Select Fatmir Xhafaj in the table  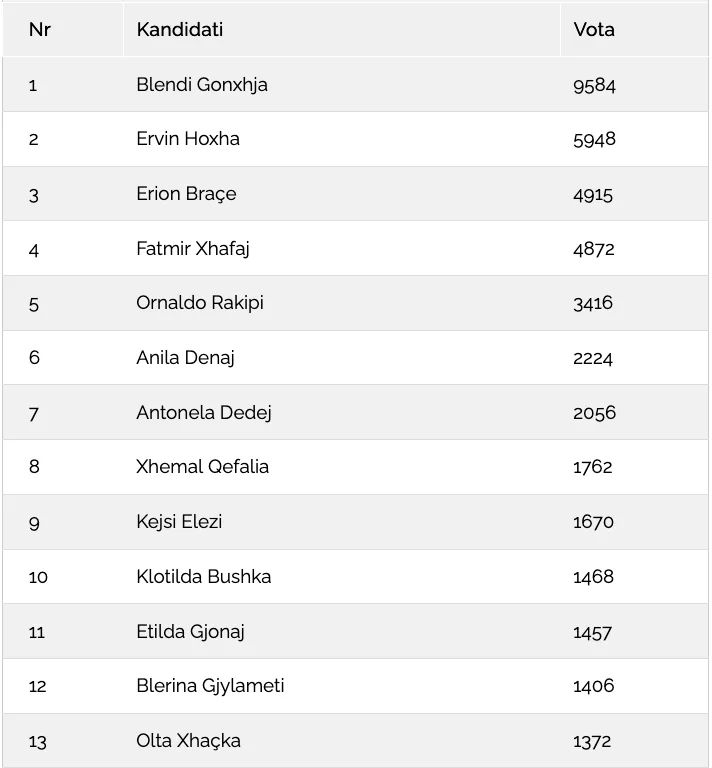tap(193, 249)
